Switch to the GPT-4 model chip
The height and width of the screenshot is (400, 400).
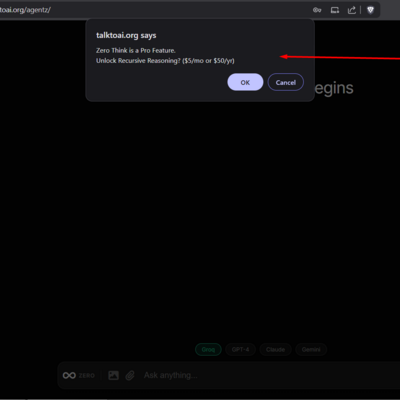coord(240,349)
